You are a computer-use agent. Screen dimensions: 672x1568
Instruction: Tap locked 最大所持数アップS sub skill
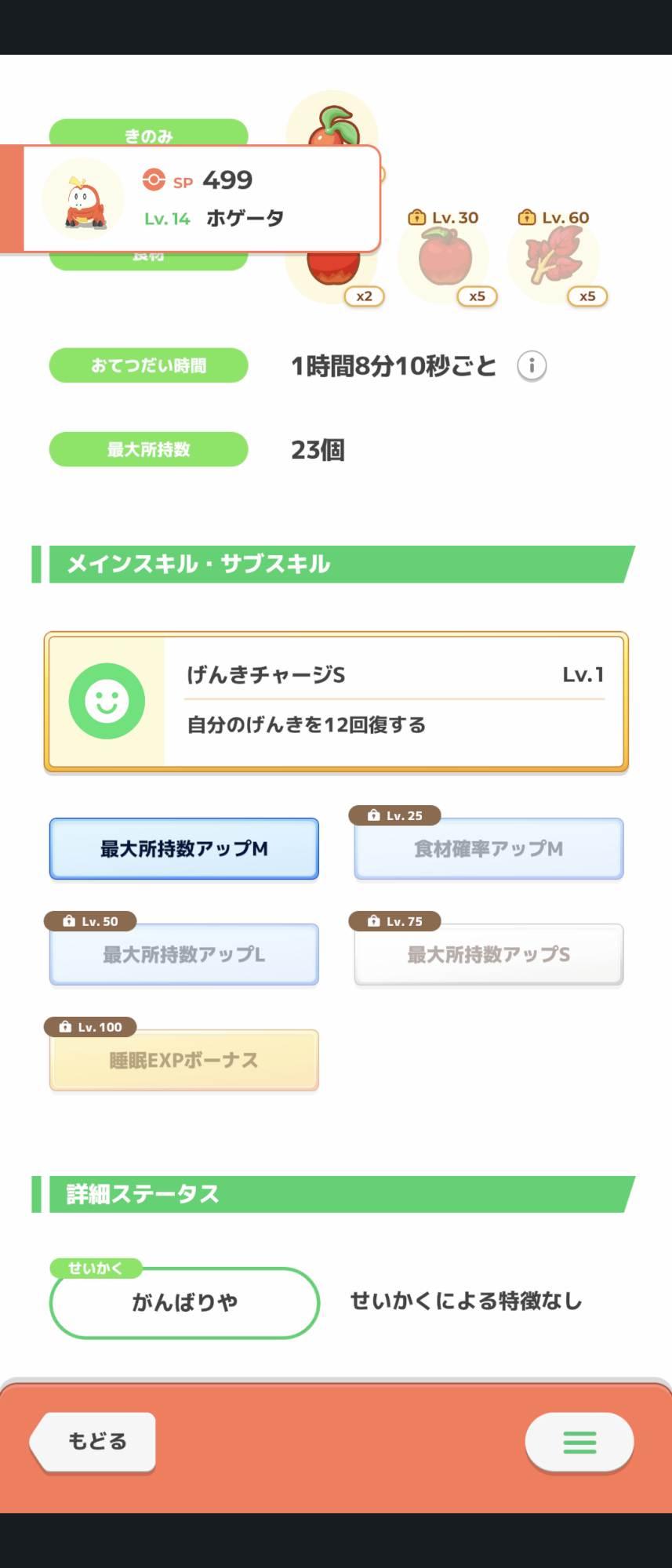[489, 955]
